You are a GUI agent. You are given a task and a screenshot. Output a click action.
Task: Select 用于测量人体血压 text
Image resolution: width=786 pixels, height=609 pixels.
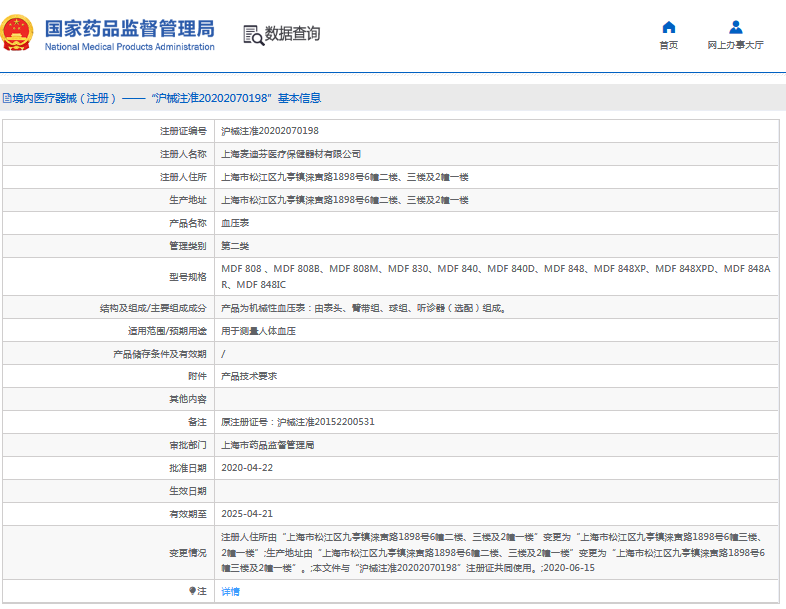pyautogui.click(x=258, y=331)
